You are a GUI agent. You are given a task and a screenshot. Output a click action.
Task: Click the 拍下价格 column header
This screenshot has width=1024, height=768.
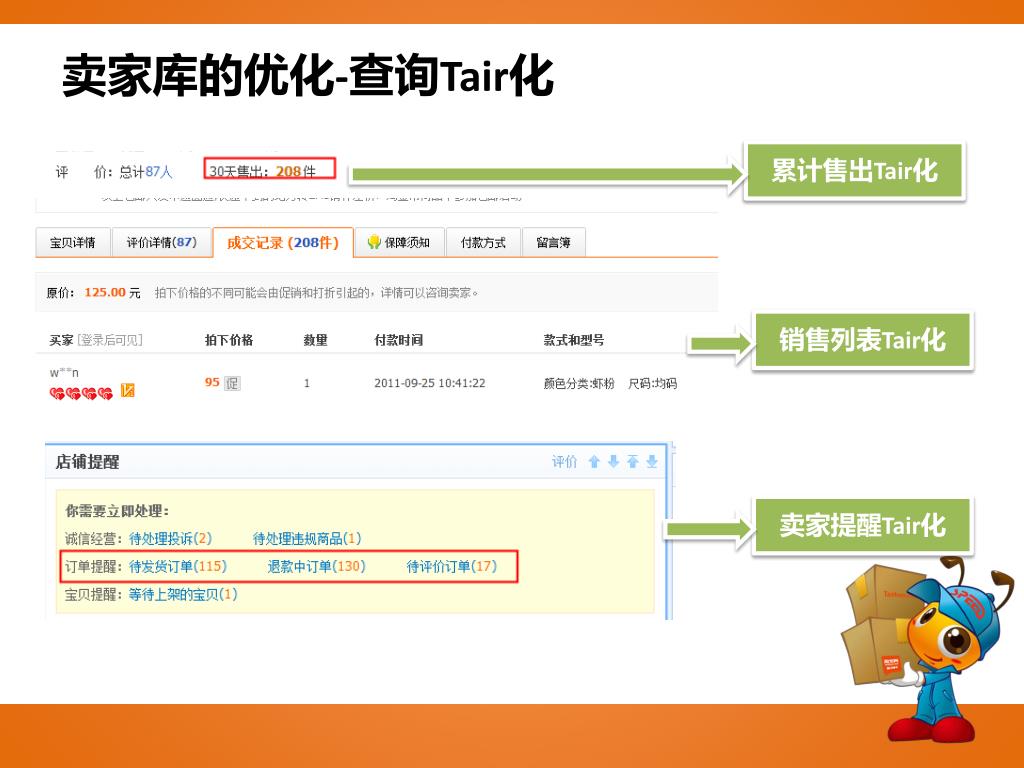[x=229, y=340]
